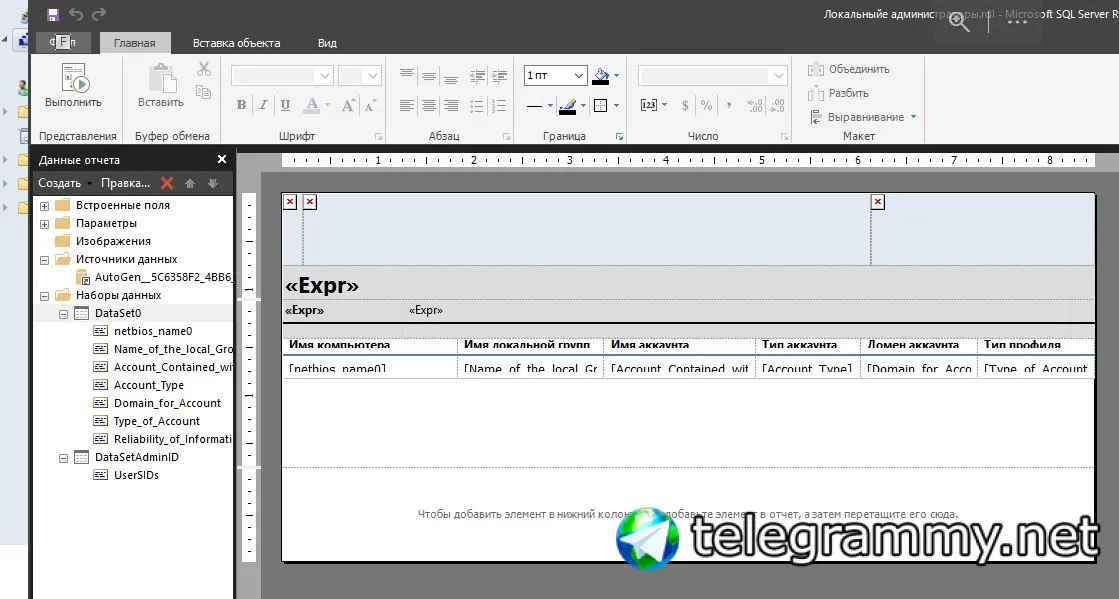Move item down in report data panel
The width and height of the screenshot is (1119, 599).
213,183
